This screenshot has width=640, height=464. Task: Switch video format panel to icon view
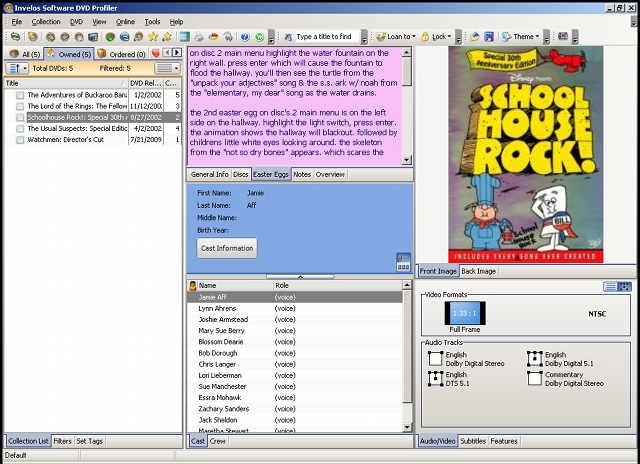624,286
